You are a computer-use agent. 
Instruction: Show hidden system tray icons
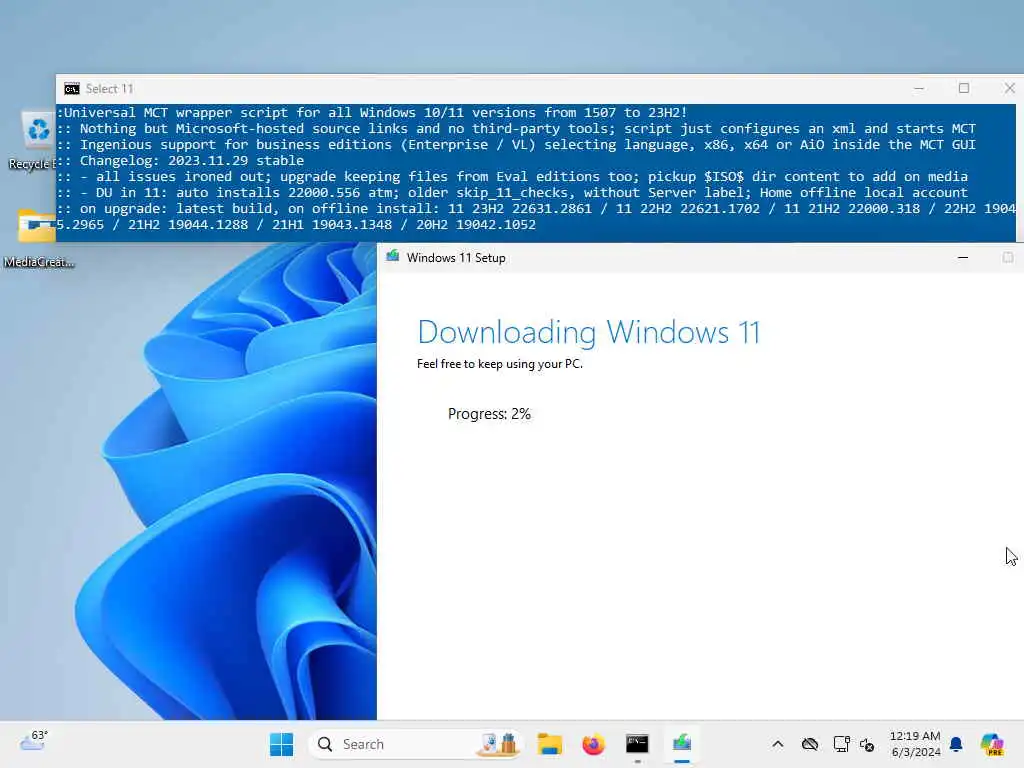point(777,744)
